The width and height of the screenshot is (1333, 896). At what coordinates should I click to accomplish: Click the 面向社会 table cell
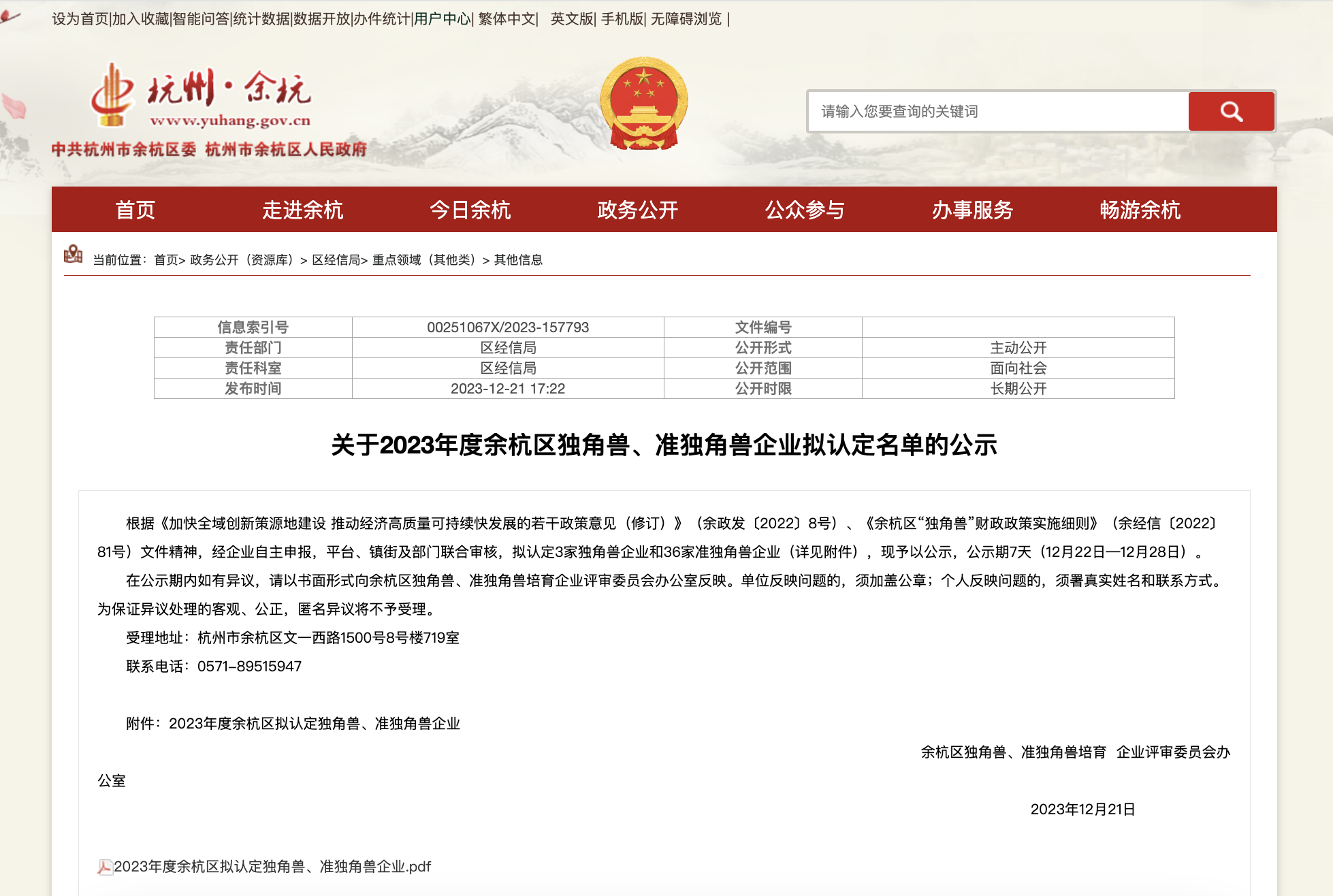[1018, 368]
